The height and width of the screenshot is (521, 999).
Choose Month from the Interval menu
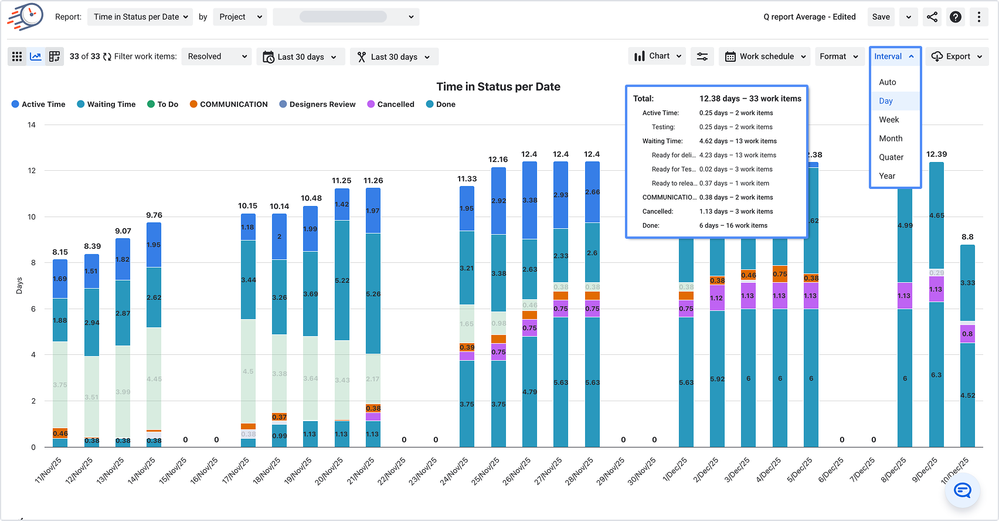[890, 138]
